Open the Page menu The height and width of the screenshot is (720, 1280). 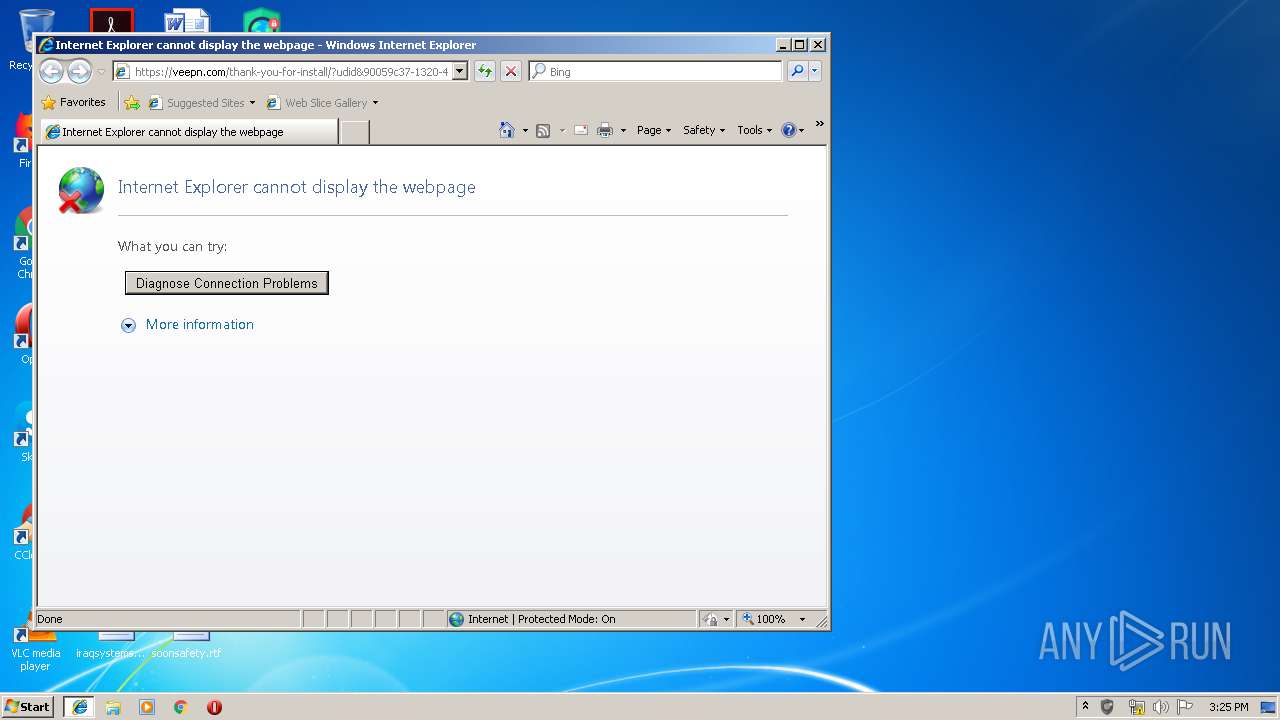[654, 130]
